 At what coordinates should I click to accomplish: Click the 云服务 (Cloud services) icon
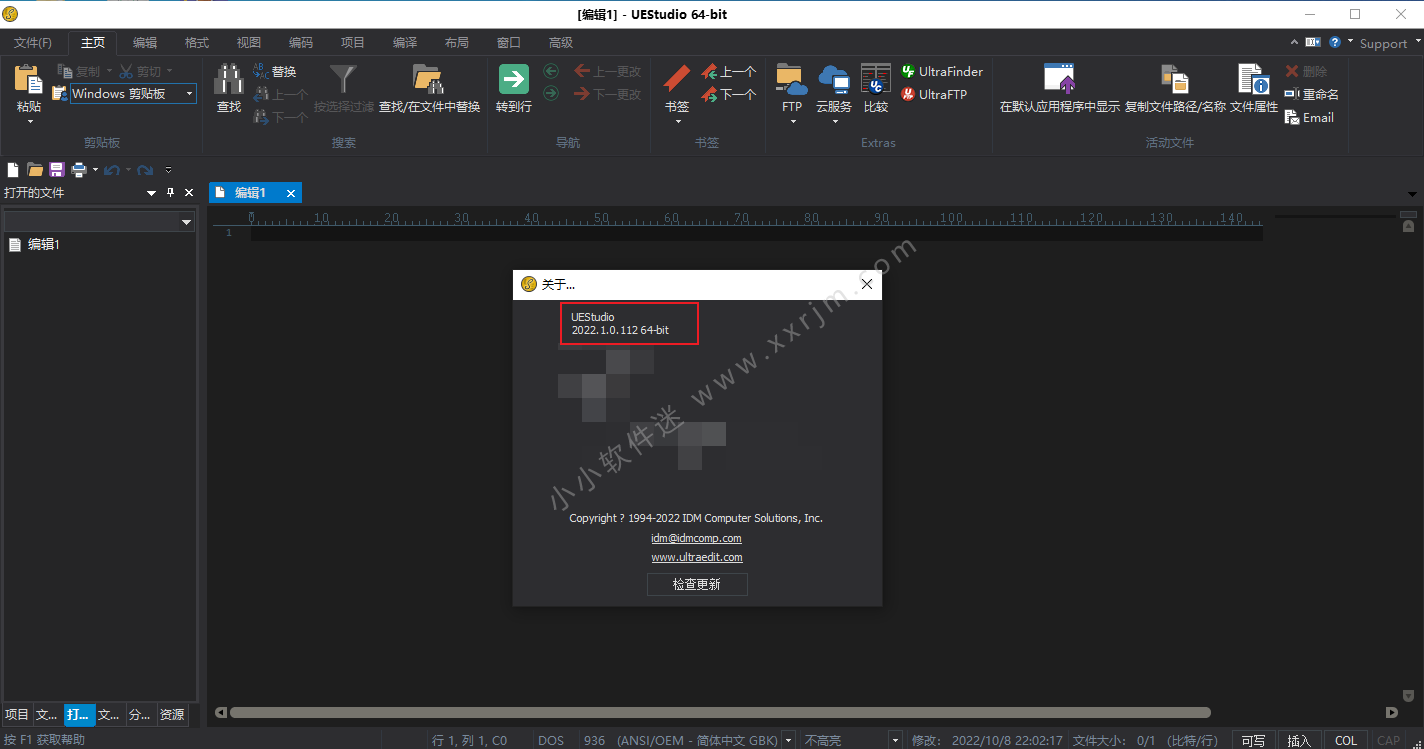(x=833, y=80)
